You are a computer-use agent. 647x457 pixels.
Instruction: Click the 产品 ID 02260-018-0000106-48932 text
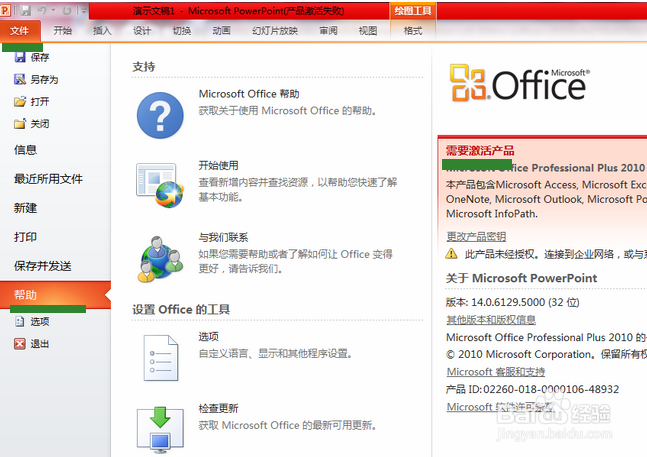coord(532,389)
